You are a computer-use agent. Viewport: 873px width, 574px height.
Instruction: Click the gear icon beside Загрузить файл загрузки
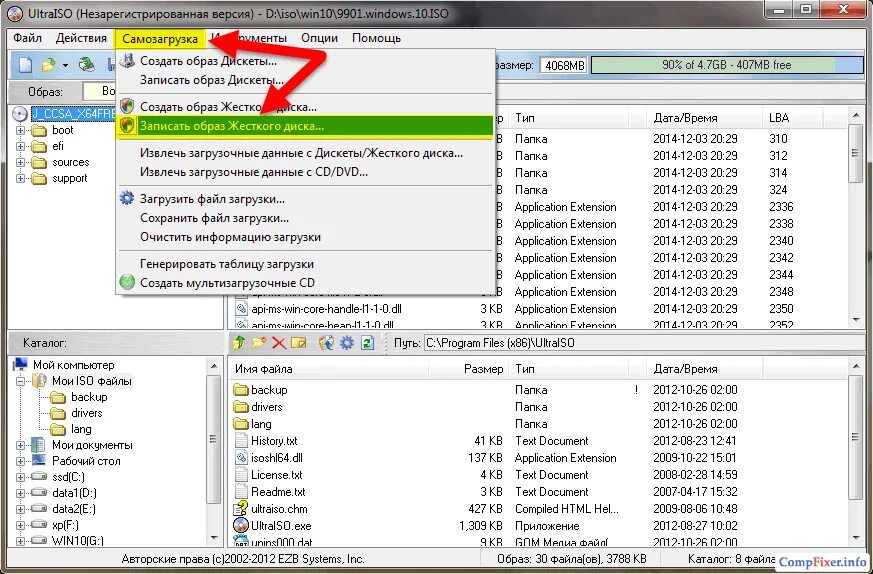[127, 198]
